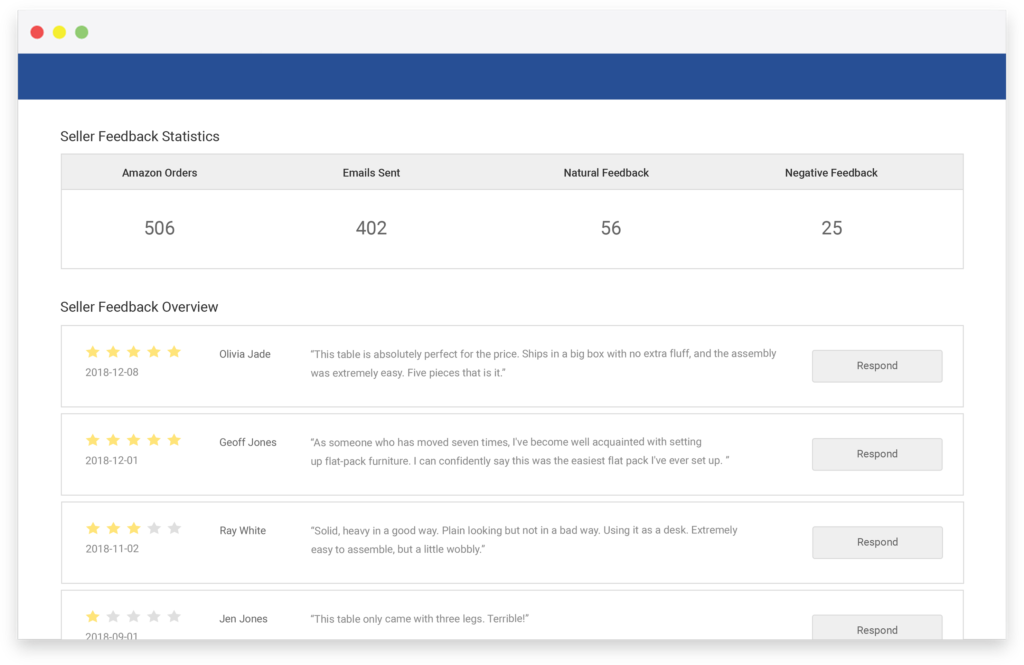
Task: Click Respond for Ray White's review
Action: click(876, 542)
